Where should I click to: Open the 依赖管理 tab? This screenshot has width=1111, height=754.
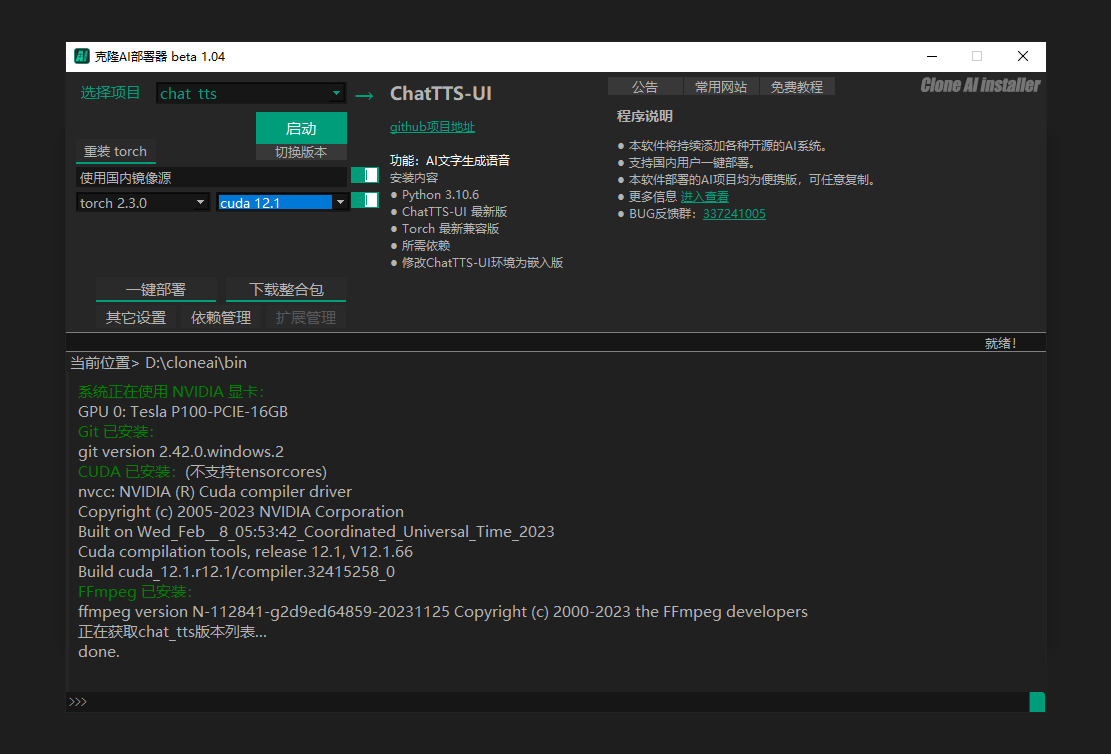[x=221, y=317]
